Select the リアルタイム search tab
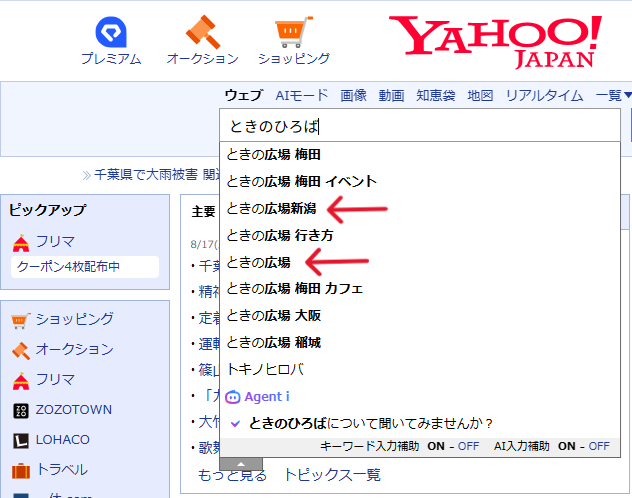 point(545,95)
